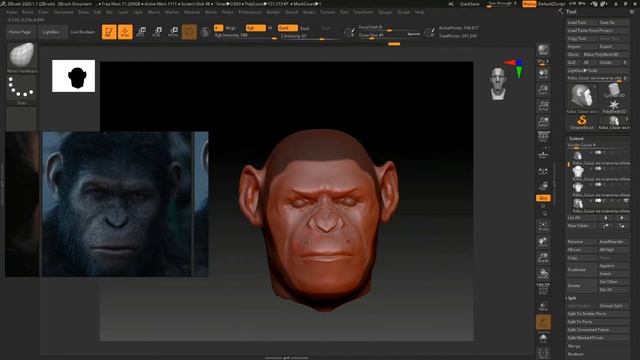Open the Dots stroke type picker
Screen dimensions: 640x360
21,89
